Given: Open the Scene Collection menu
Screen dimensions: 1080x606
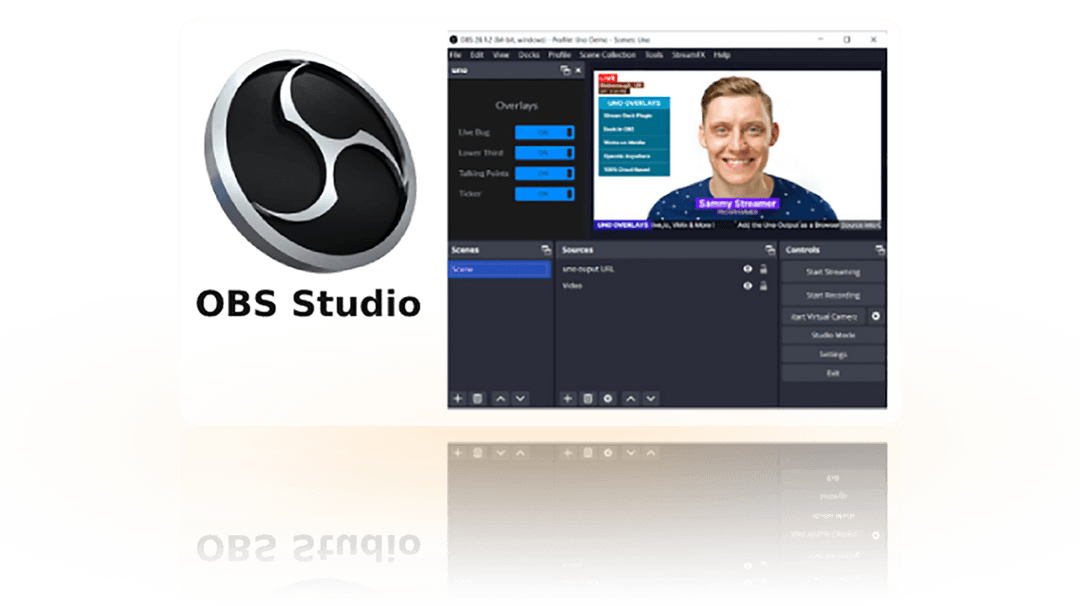Looking at the screenshot, I should coord(608,54).
